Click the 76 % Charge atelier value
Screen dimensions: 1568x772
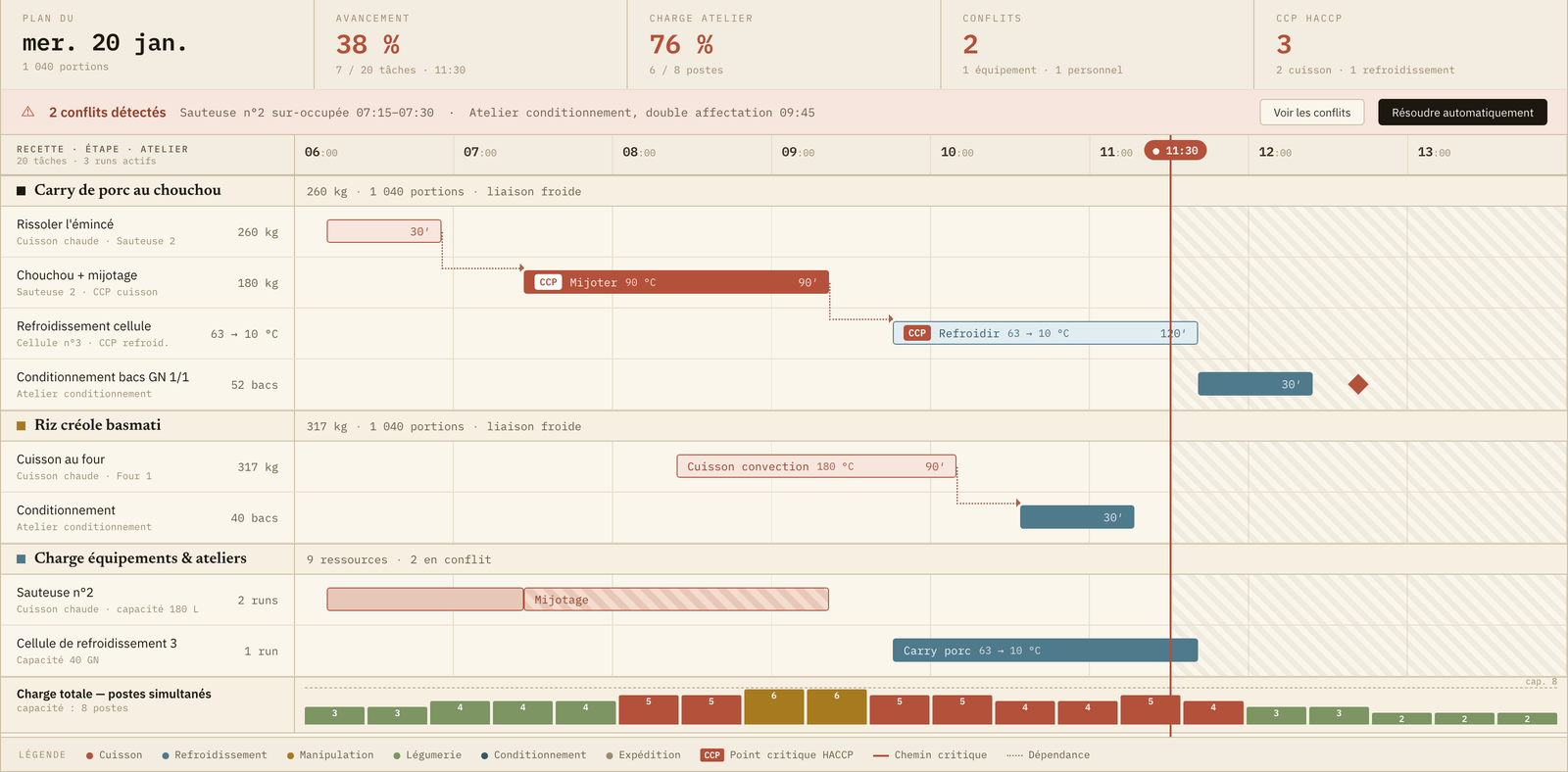tap(681, 45)
